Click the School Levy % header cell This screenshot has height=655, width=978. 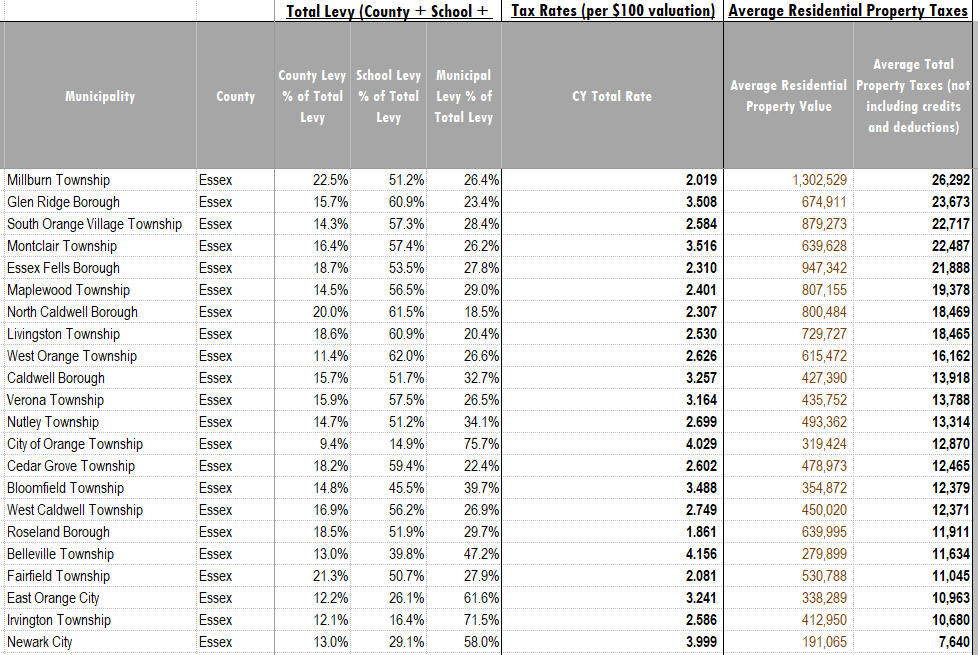388,96
